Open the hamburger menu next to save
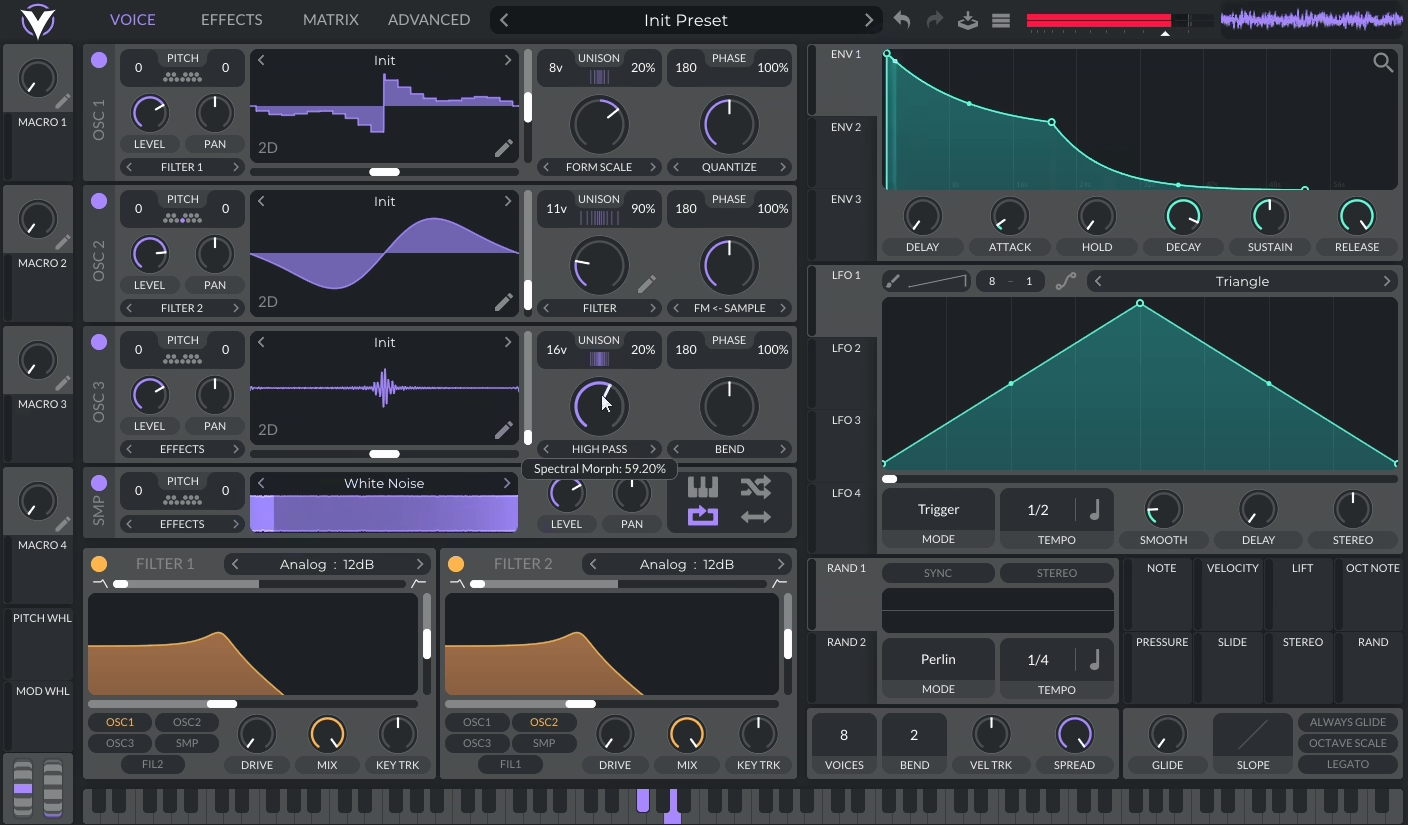The height and width of the screenshot is (825, 1408). [x=1000, y=20]
